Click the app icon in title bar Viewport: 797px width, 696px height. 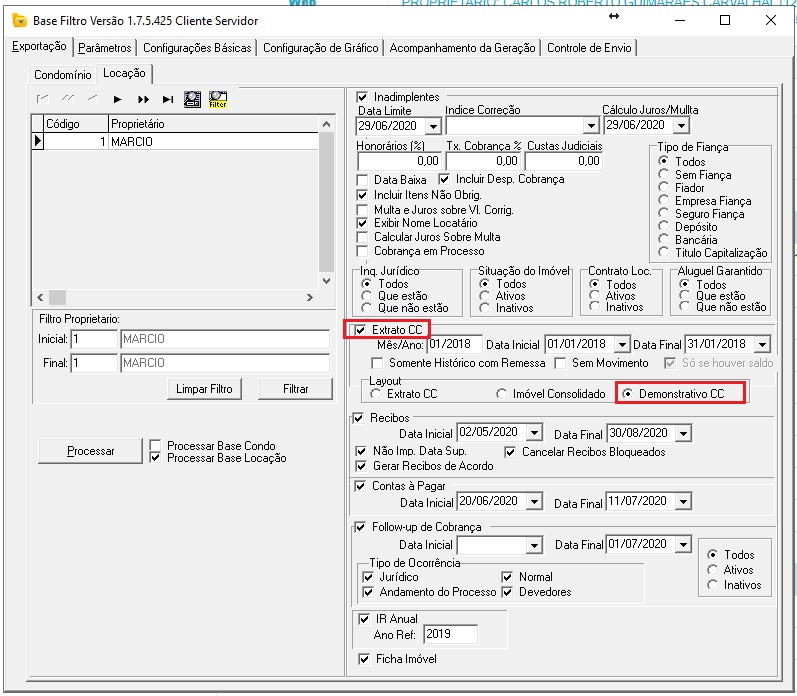17,20
